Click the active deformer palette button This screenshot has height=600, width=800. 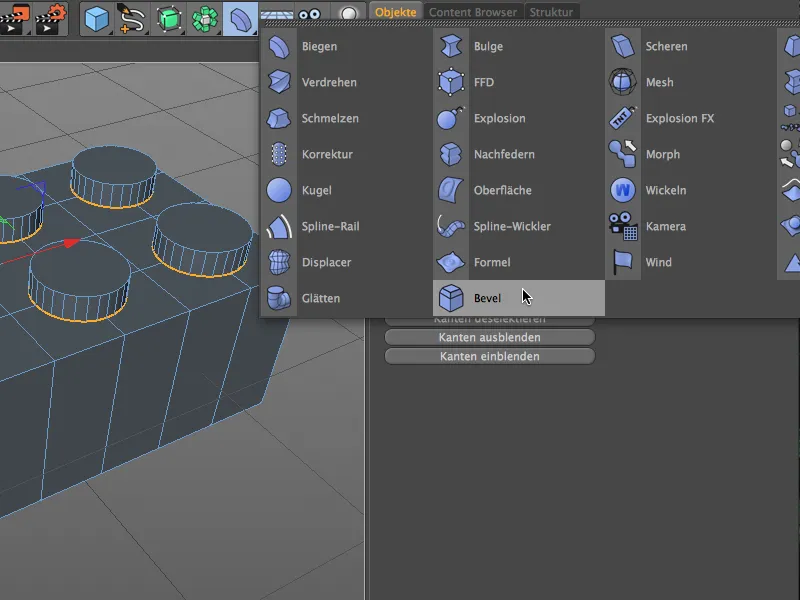click(x=240, y=19)
